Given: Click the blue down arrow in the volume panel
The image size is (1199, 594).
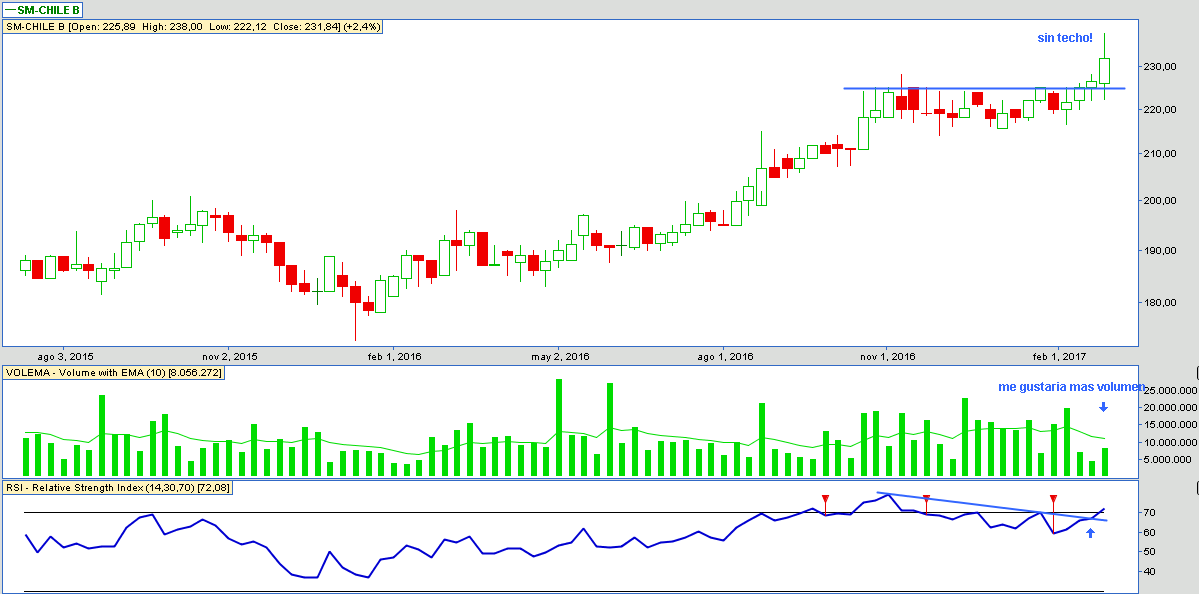Looking at the screenshot, I should pyautogui.click(x=1103, y=407).
